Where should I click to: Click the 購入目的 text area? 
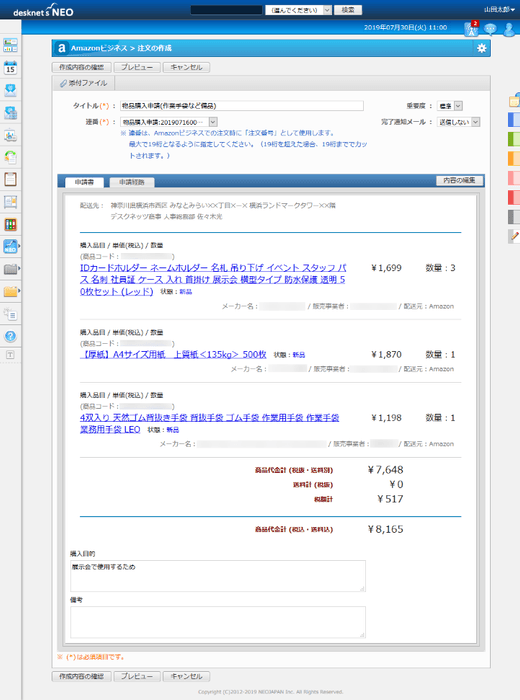pyautogui.click(x=218, y=576)
